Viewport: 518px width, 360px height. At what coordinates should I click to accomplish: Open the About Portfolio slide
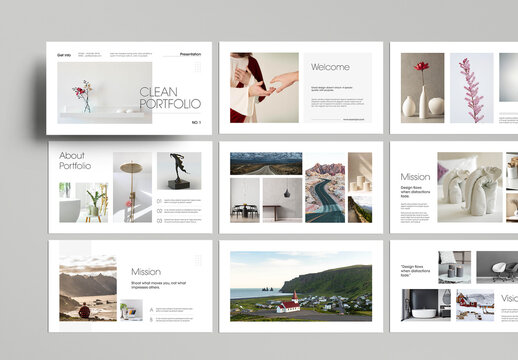[x=130, y=187]
